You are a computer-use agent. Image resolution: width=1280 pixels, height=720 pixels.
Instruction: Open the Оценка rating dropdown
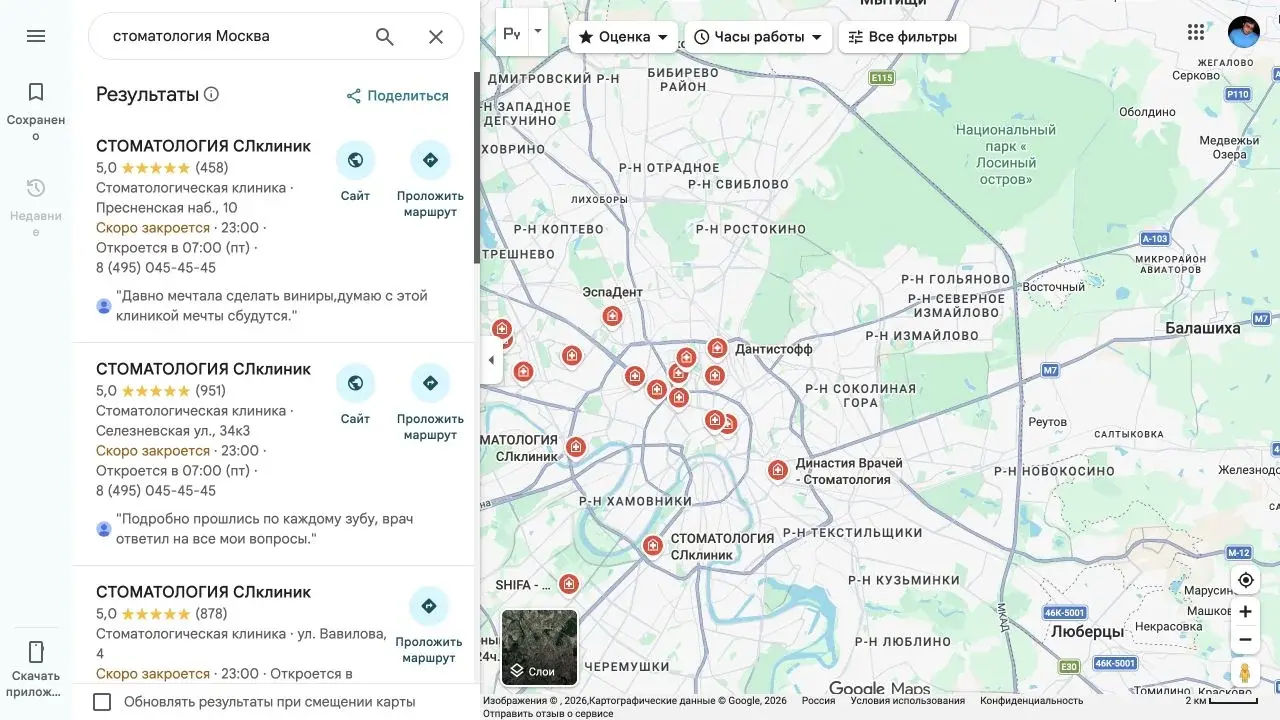pyautogui.click(x=624, y=37)
